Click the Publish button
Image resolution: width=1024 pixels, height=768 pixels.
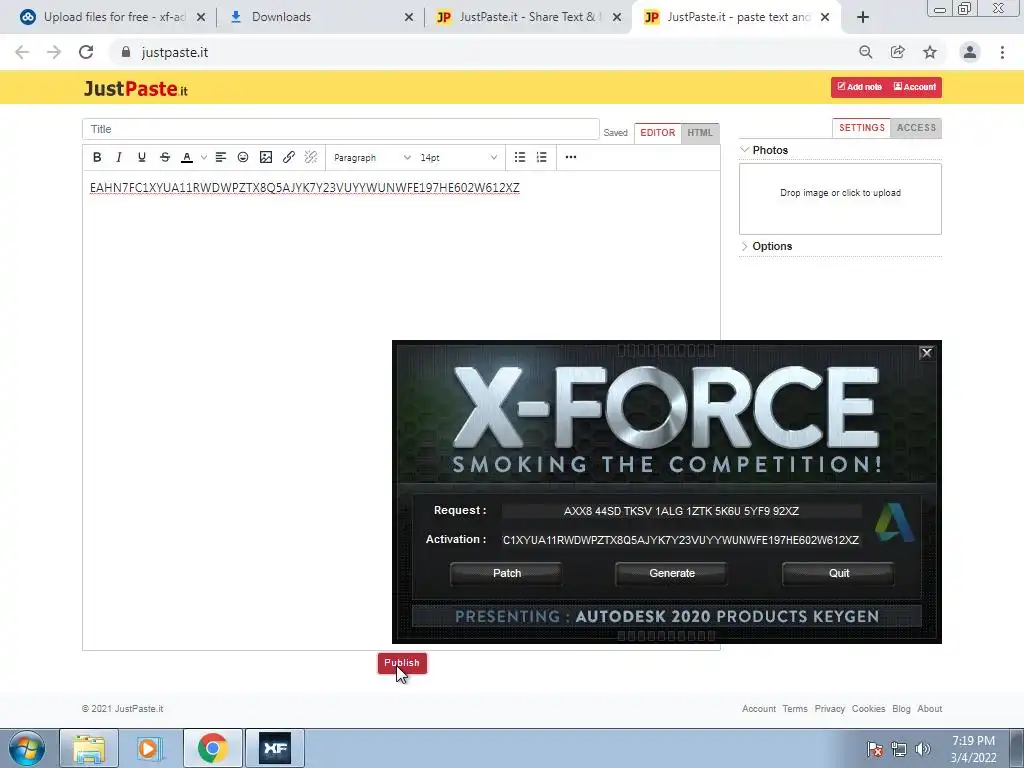(402, 663)
